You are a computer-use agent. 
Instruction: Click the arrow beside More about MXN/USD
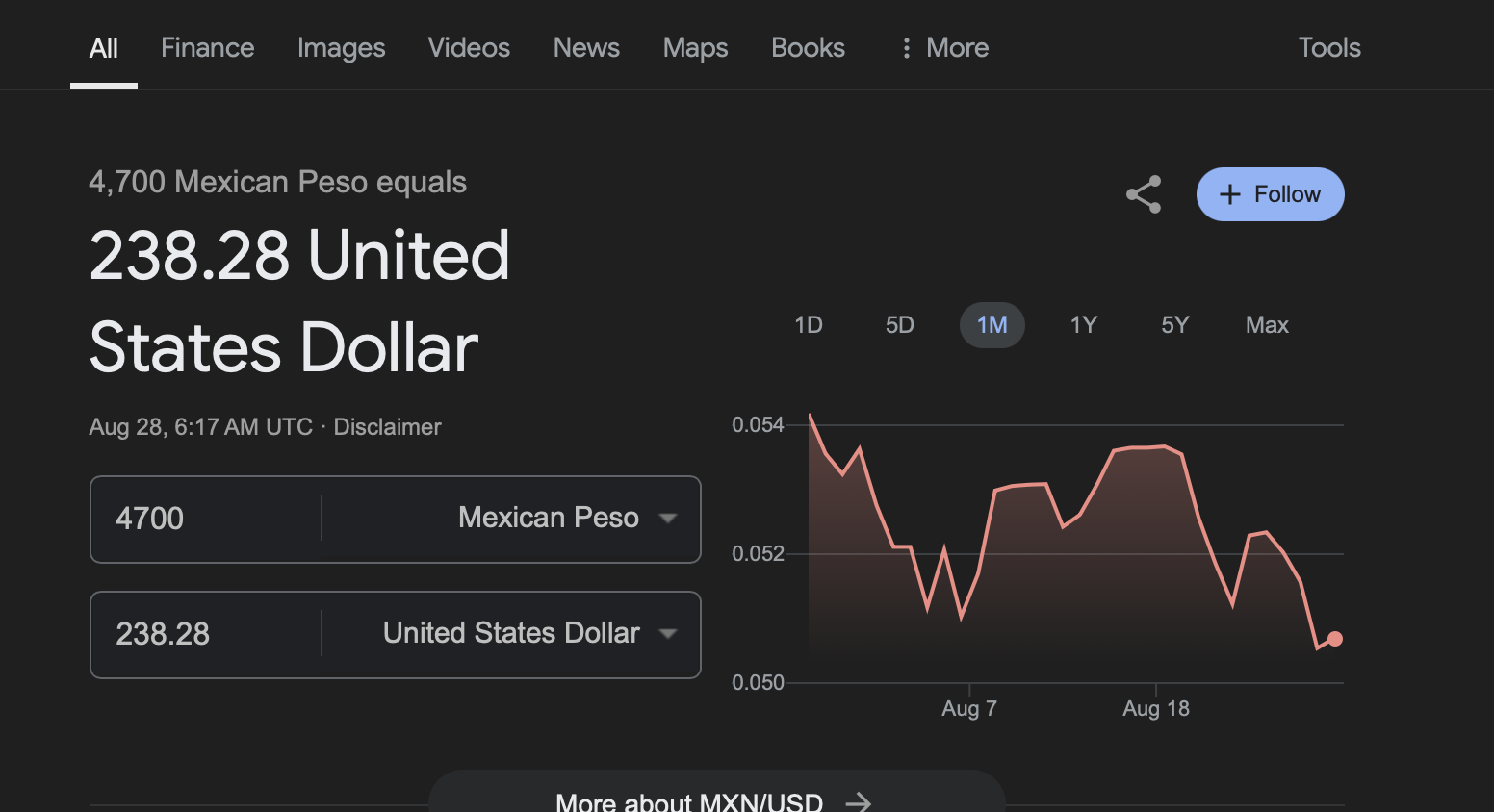[858, 801]
